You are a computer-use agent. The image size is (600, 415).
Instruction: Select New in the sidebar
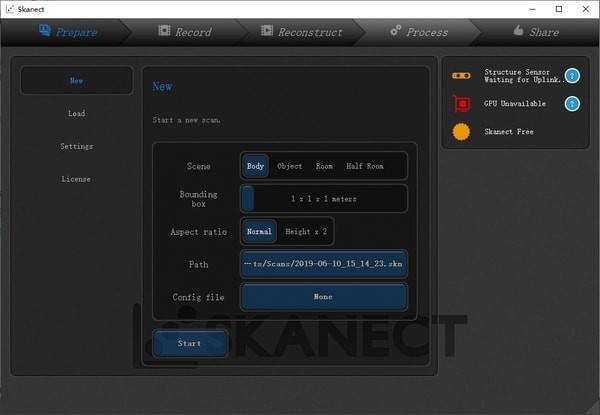77,80
